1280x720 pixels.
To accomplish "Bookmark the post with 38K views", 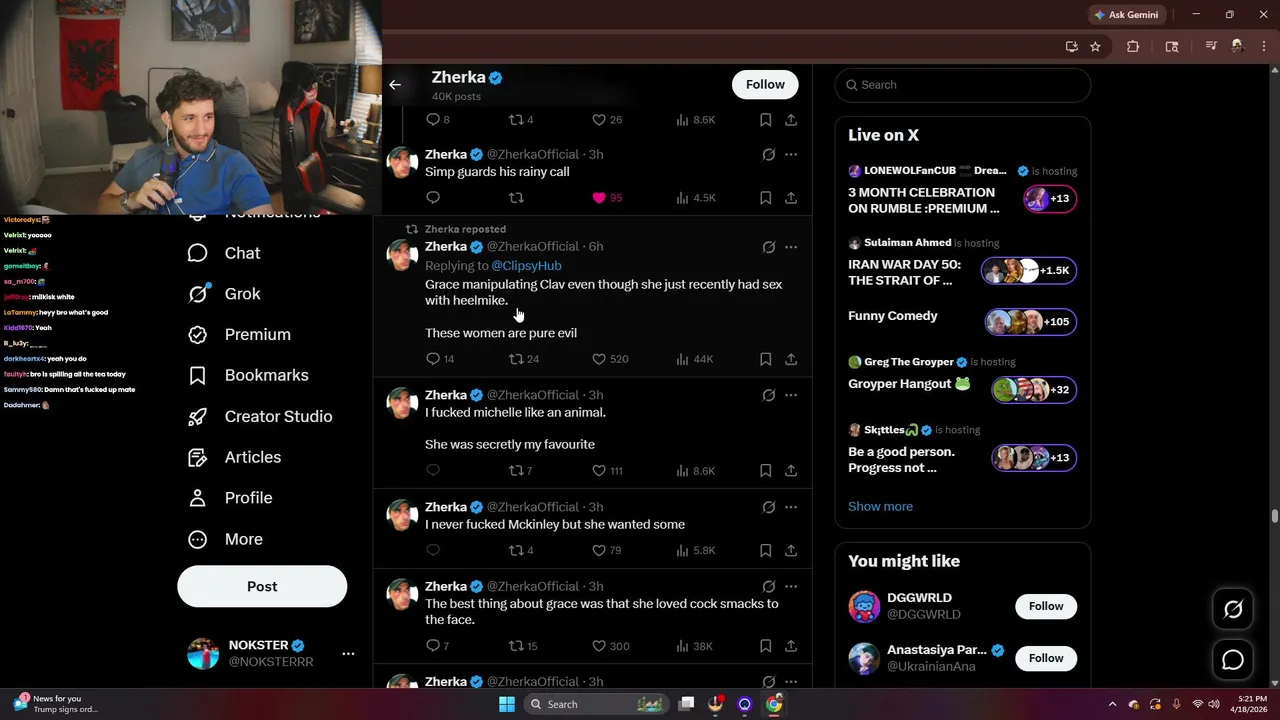I will [765, 646].
